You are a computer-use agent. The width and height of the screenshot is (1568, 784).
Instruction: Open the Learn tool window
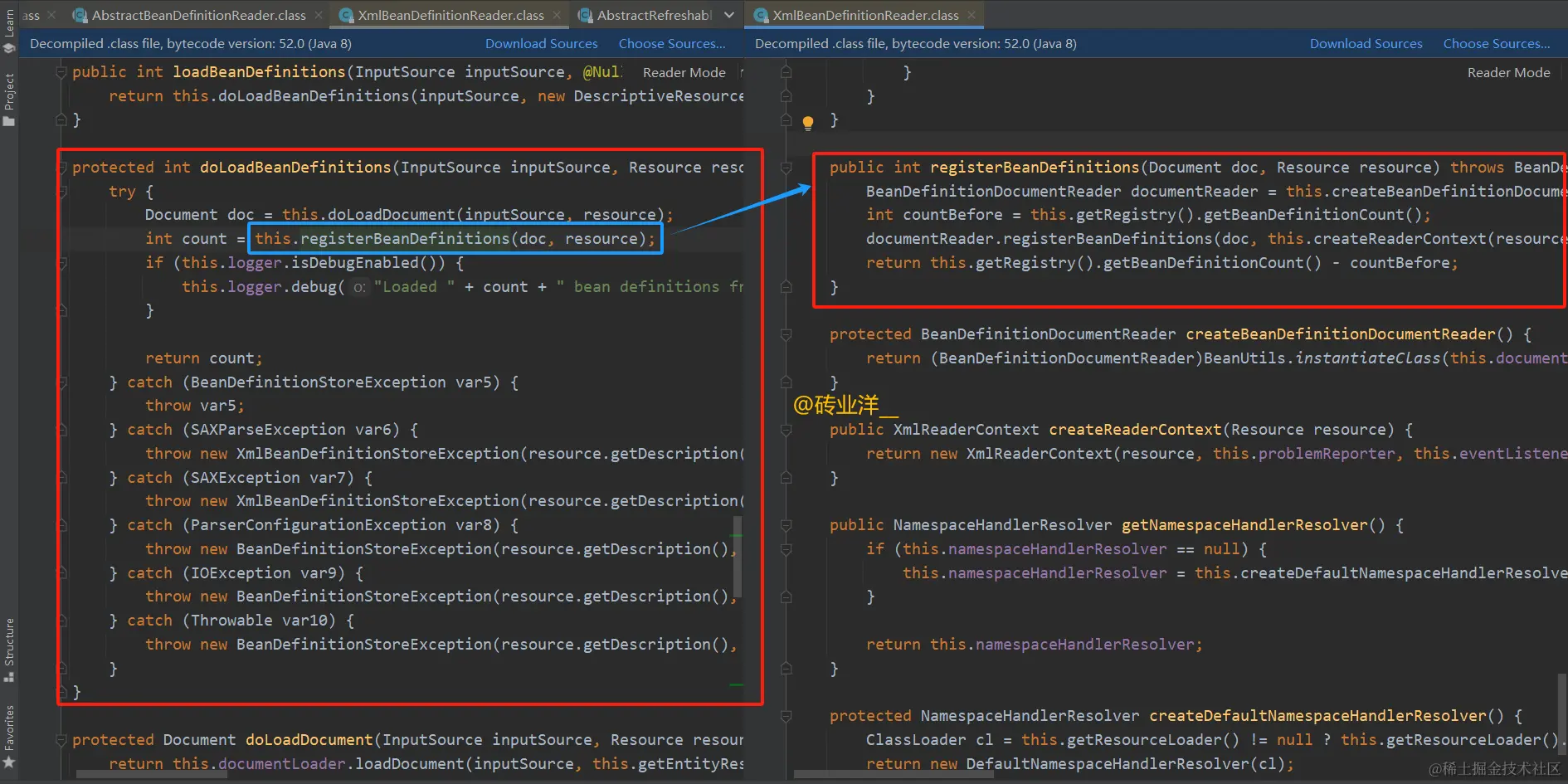[x=9, y=32]
